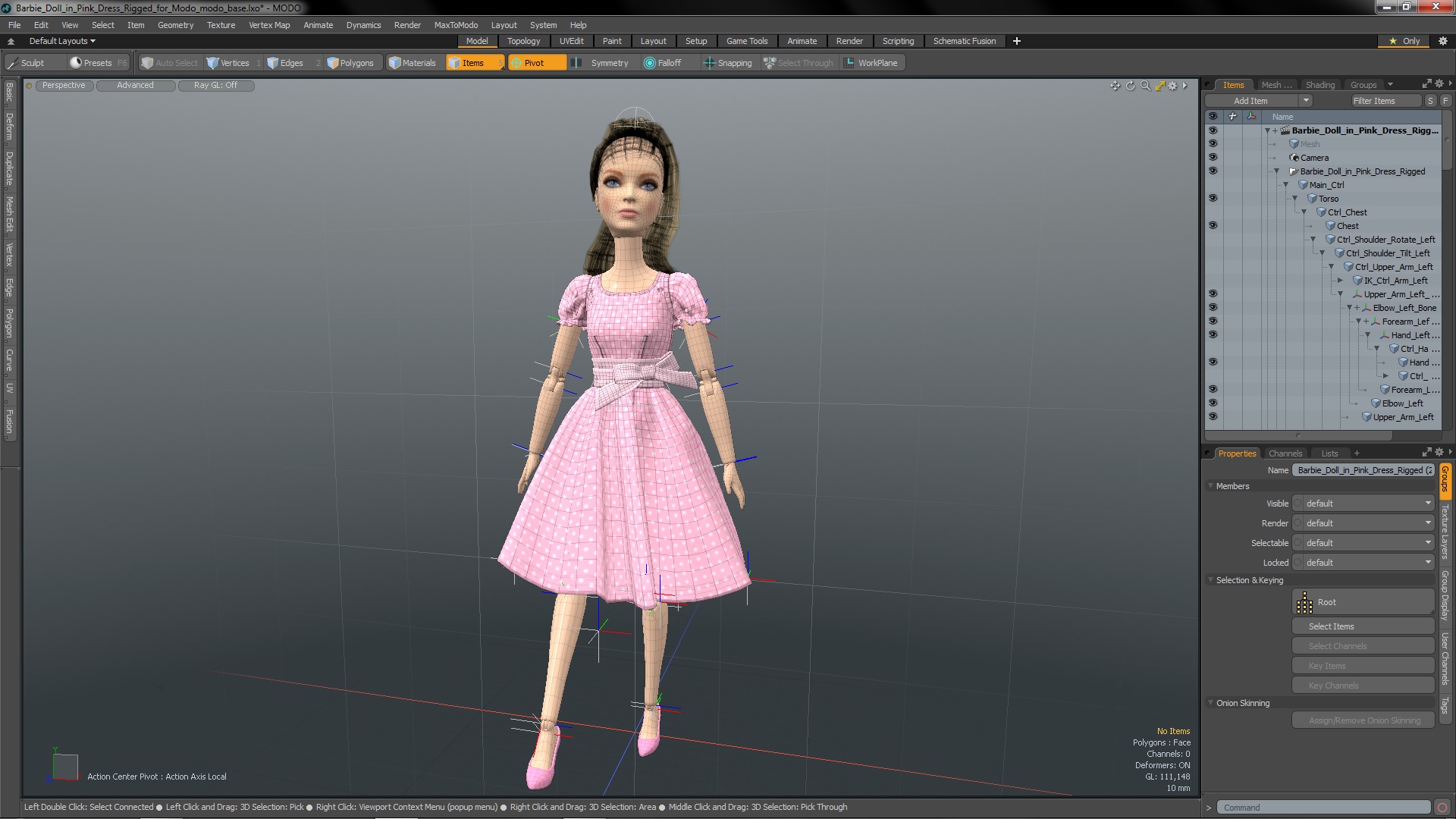Toggle visibility of the Chest item
The height and width of the screenshot is (819, 1456).
1213,226
